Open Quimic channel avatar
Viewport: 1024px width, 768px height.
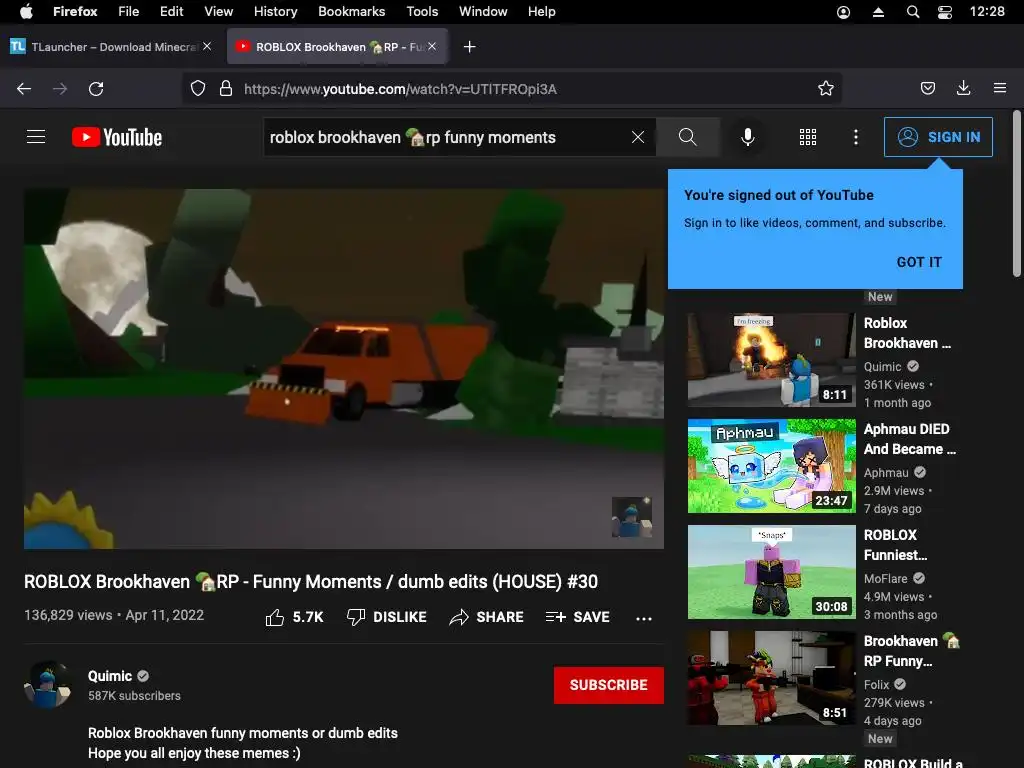(48, 684)
